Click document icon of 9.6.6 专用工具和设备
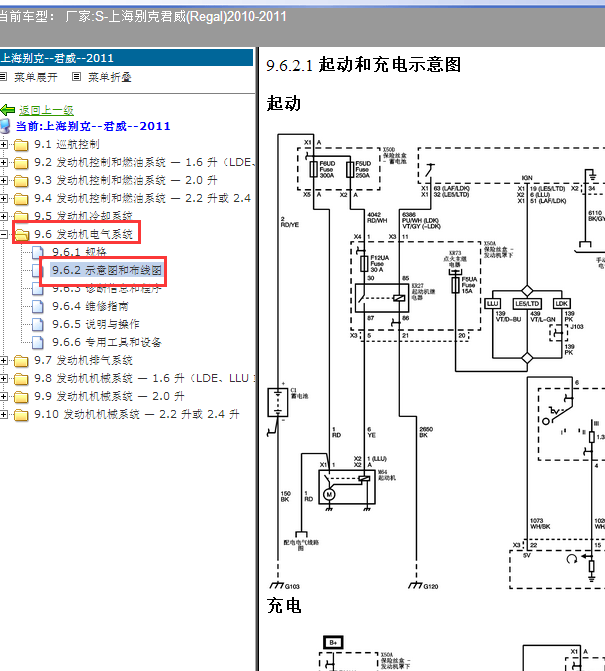The width and height of the screenshot is (605, 671). (x=38, y=342)
